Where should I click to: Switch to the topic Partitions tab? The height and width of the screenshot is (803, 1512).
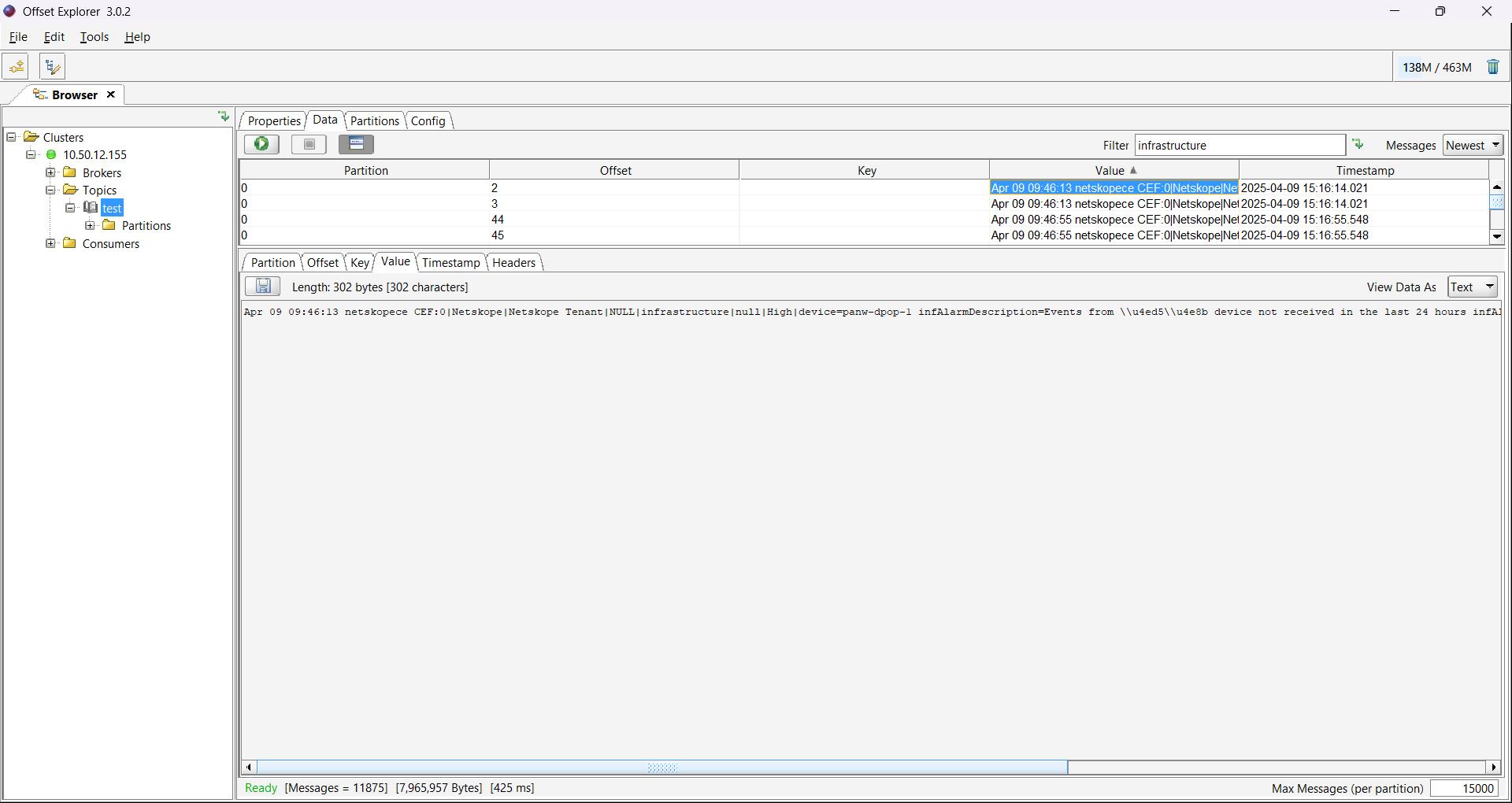(375, 120)
